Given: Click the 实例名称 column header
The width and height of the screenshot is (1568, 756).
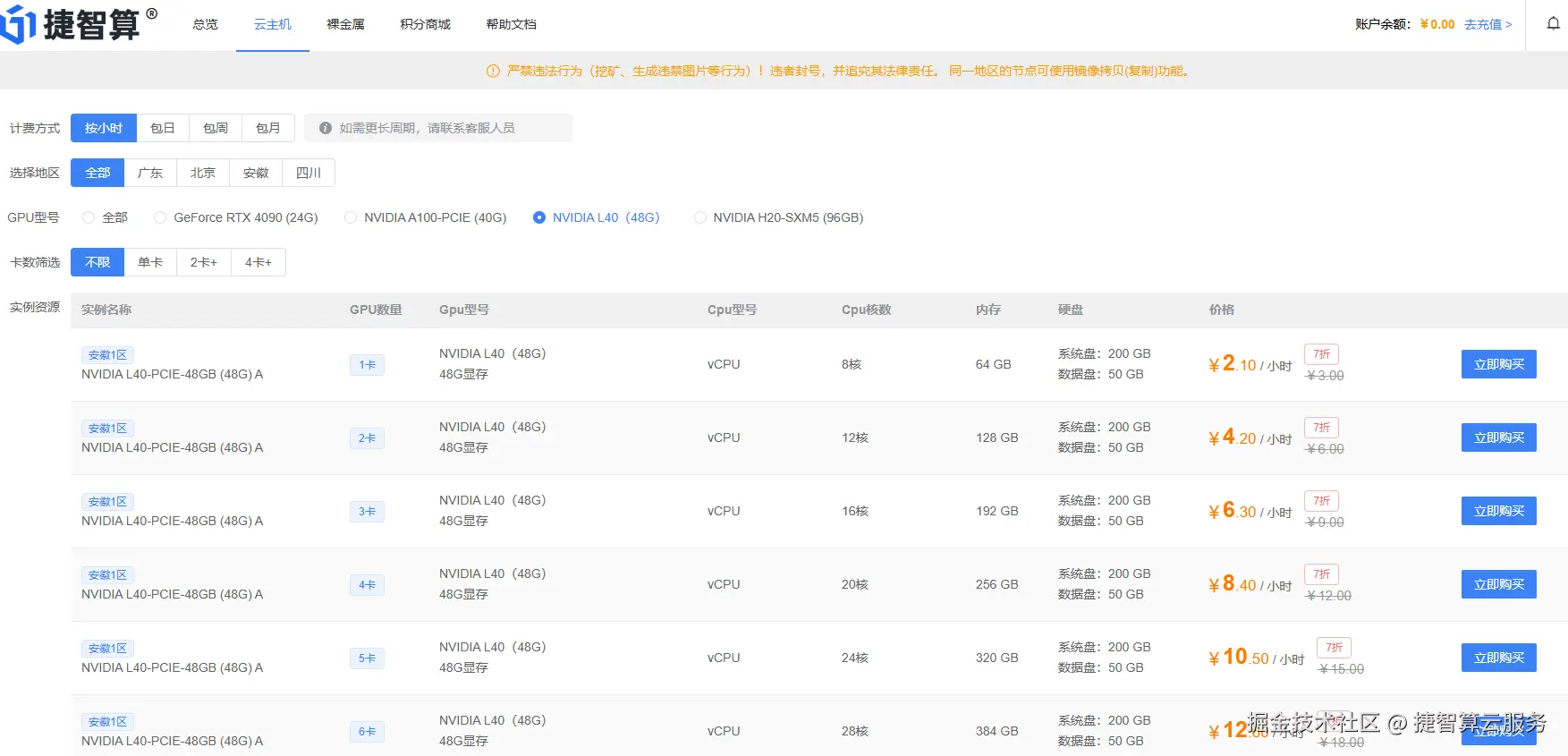Looking at the screenshot, I should click(x=106, y=310).
